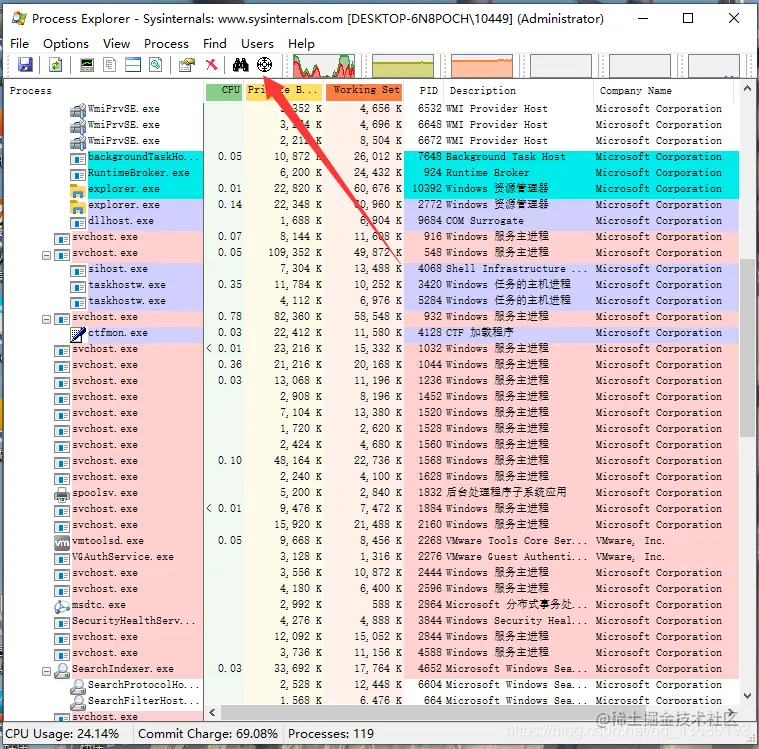Open the View menu
759x749 pixels.
[116, 44]
